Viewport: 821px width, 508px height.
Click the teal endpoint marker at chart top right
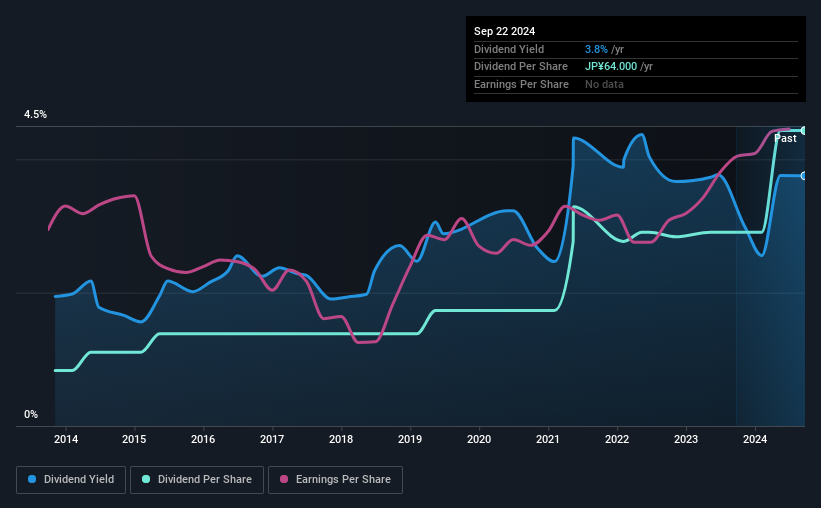(x=804, y=130)
